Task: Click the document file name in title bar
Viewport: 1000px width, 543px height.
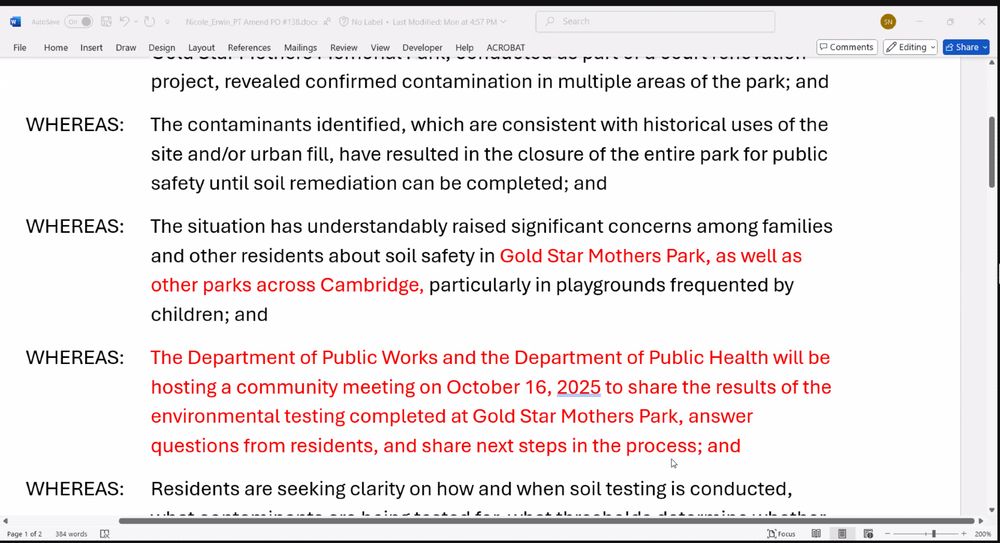Action: click(252, 22)
